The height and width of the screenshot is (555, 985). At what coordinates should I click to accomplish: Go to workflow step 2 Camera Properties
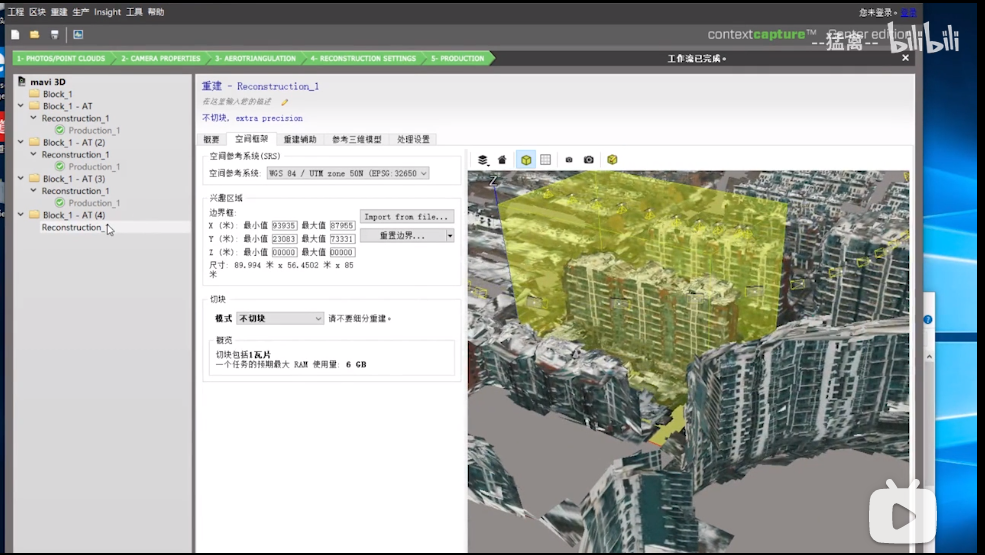point(161,58)
